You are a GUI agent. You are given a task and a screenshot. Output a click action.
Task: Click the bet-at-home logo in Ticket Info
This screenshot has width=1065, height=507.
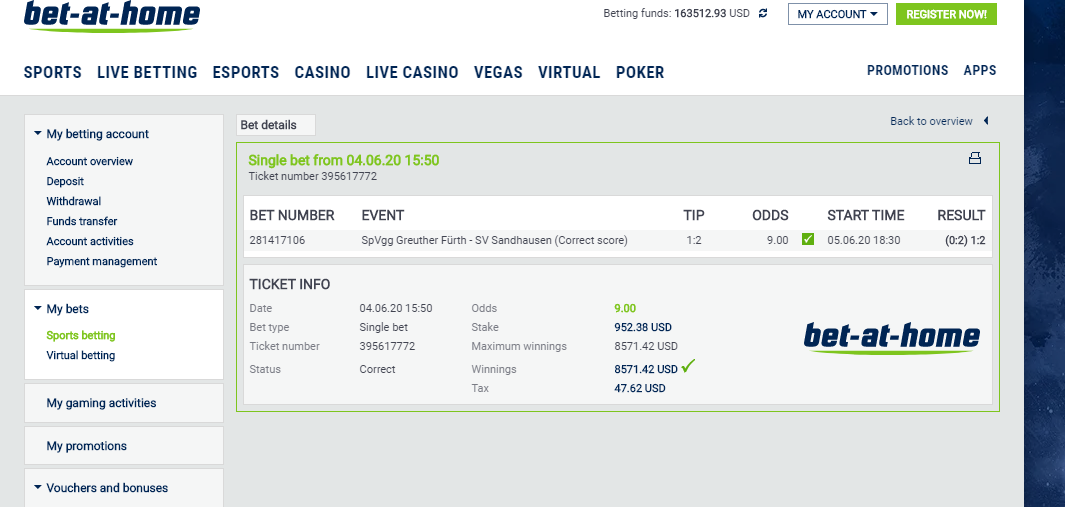[x=892, y=338]
